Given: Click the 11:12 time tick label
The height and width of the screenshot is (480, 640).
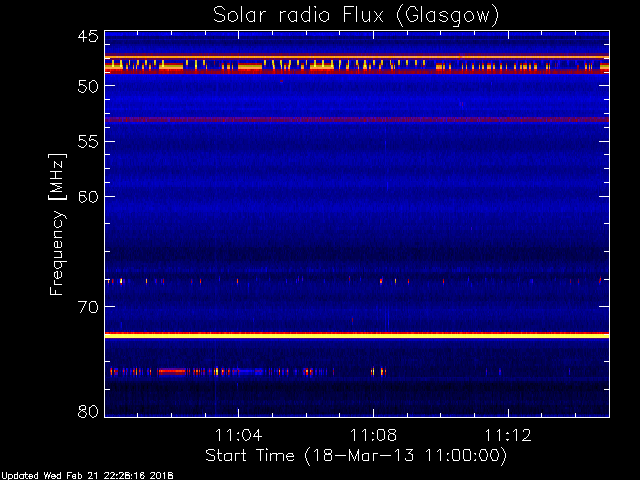Looking at the screenshot, I should [508, 435].
